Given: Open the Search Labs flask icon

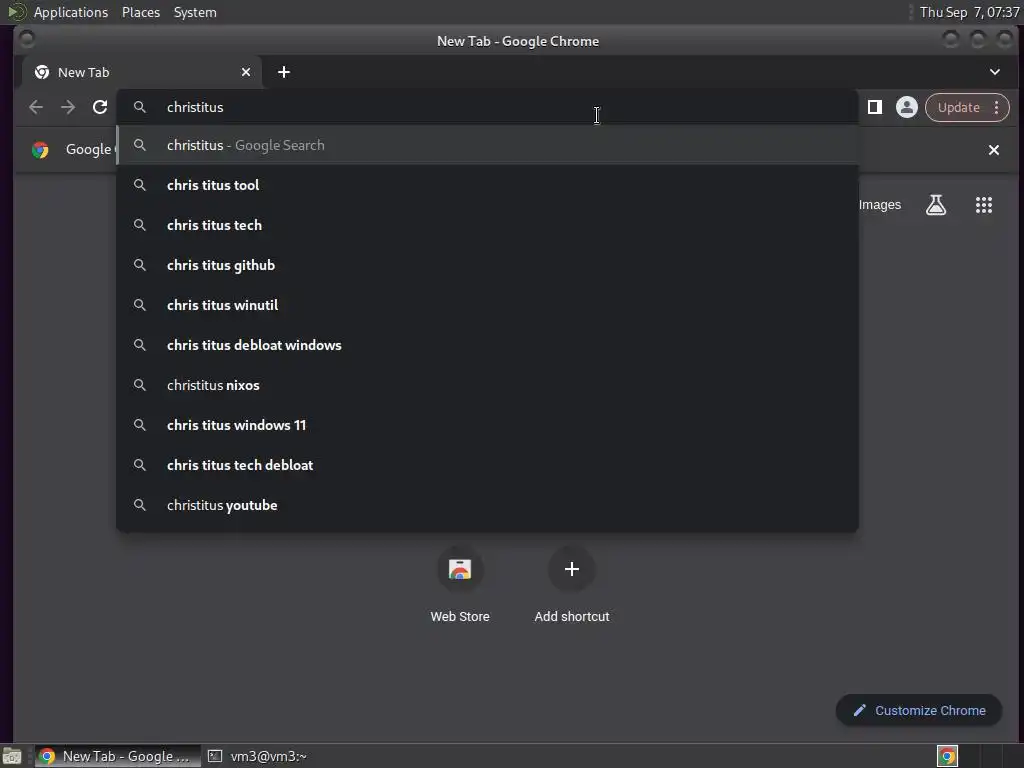Looking at the screenshot, I should pyautogui.click(x=936, y=205).
